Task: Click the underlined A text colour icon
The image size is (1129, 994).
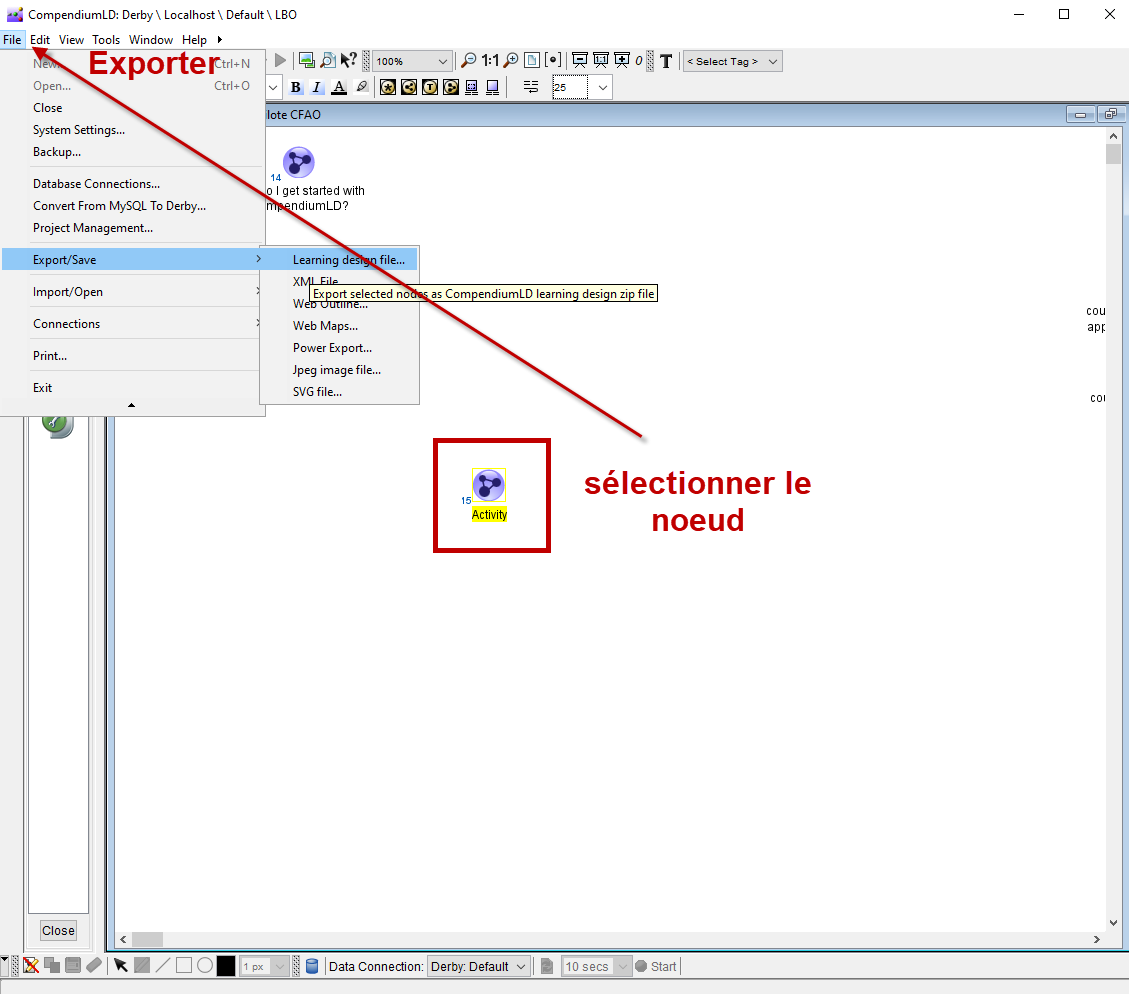Action: [x=338, y=87]
